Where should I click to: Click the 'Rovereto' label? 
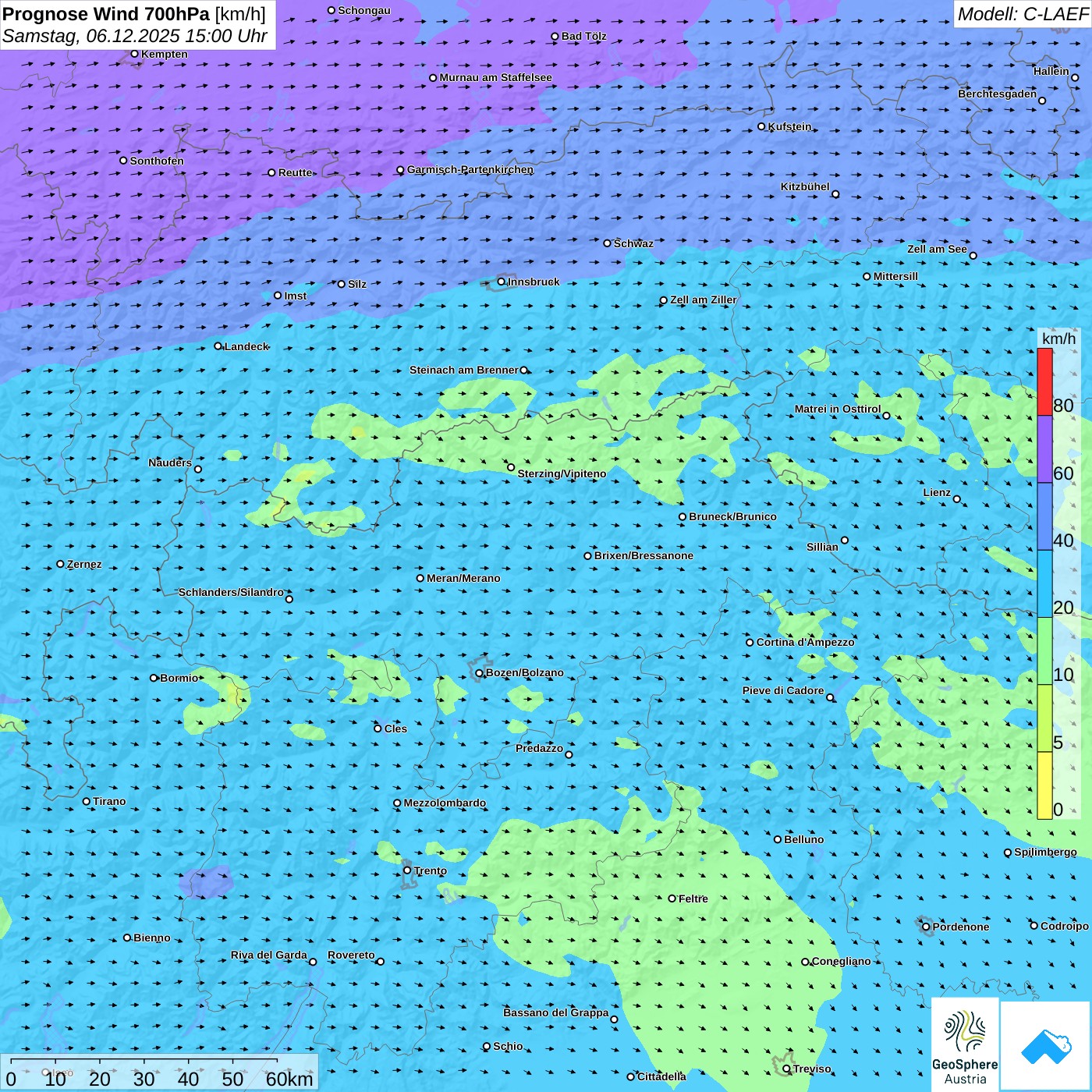pyautogui.click(x=351, y=955)
